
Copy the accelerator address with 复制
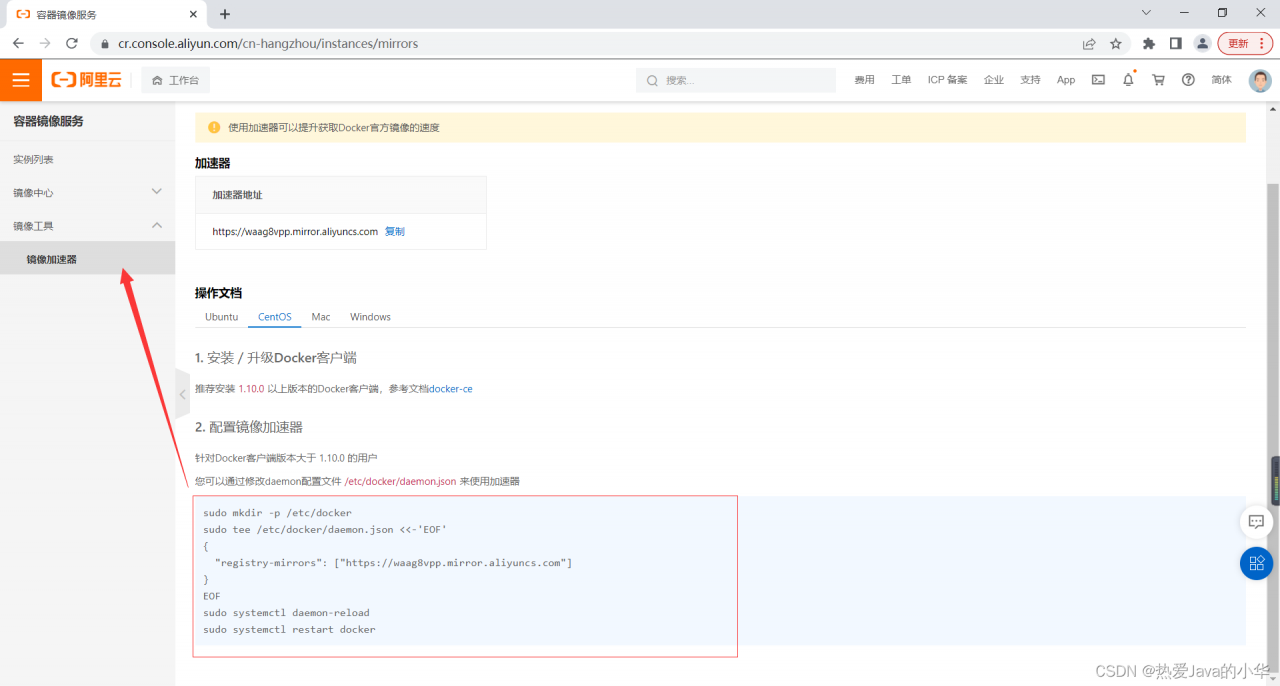coord(395,231)
